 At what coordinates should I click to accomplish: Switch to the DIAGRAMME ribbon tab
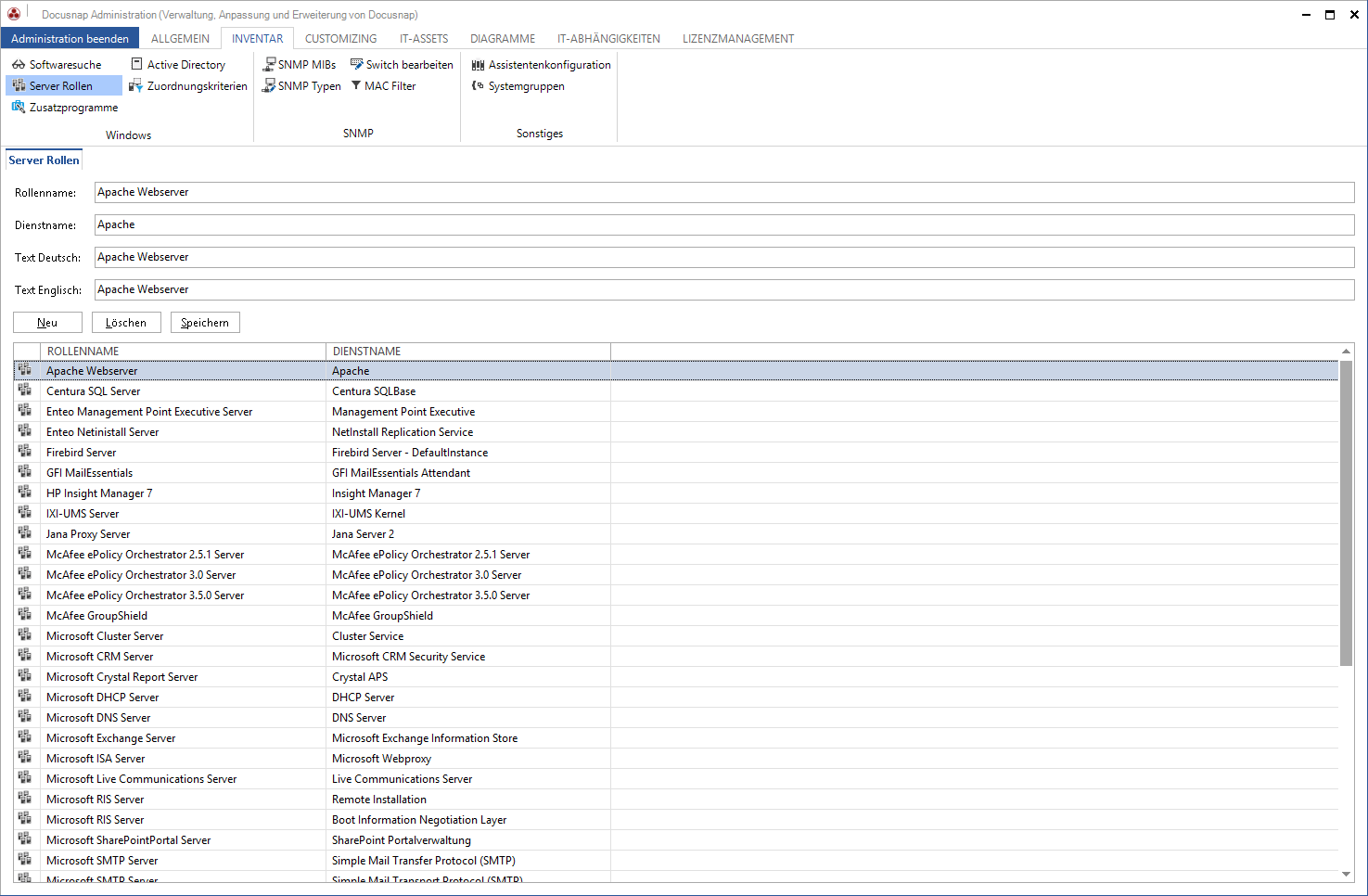coord(503,39)
